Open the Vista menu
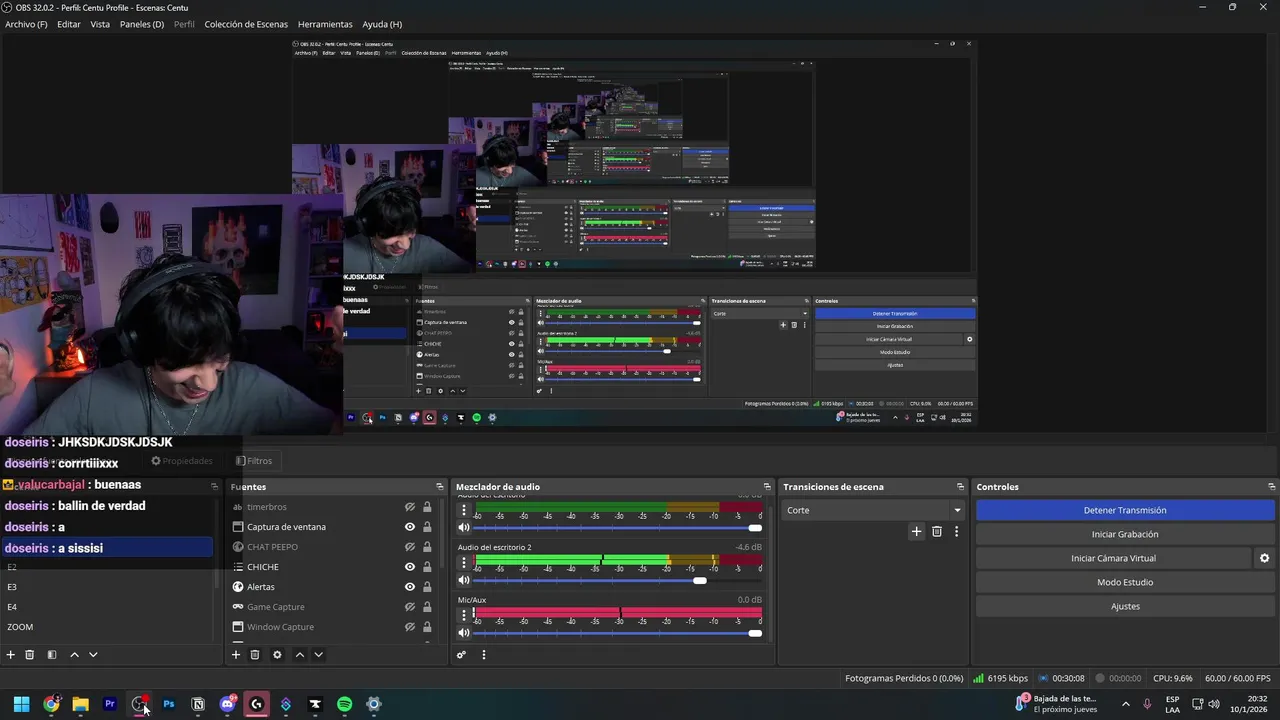The height and width of the screenshot is (720, 1280). [x=100, y=24]
